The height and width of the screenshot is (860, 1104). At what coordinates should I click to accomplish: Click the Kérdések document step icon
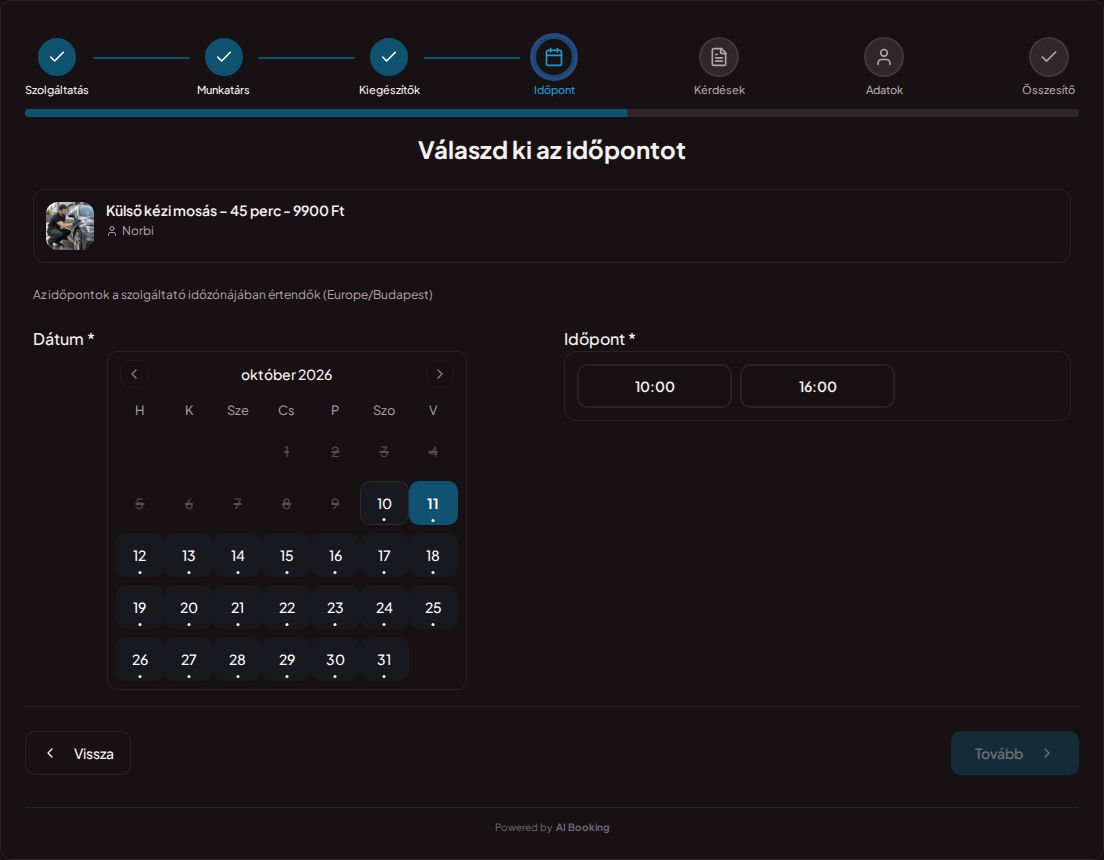point(719,57)
